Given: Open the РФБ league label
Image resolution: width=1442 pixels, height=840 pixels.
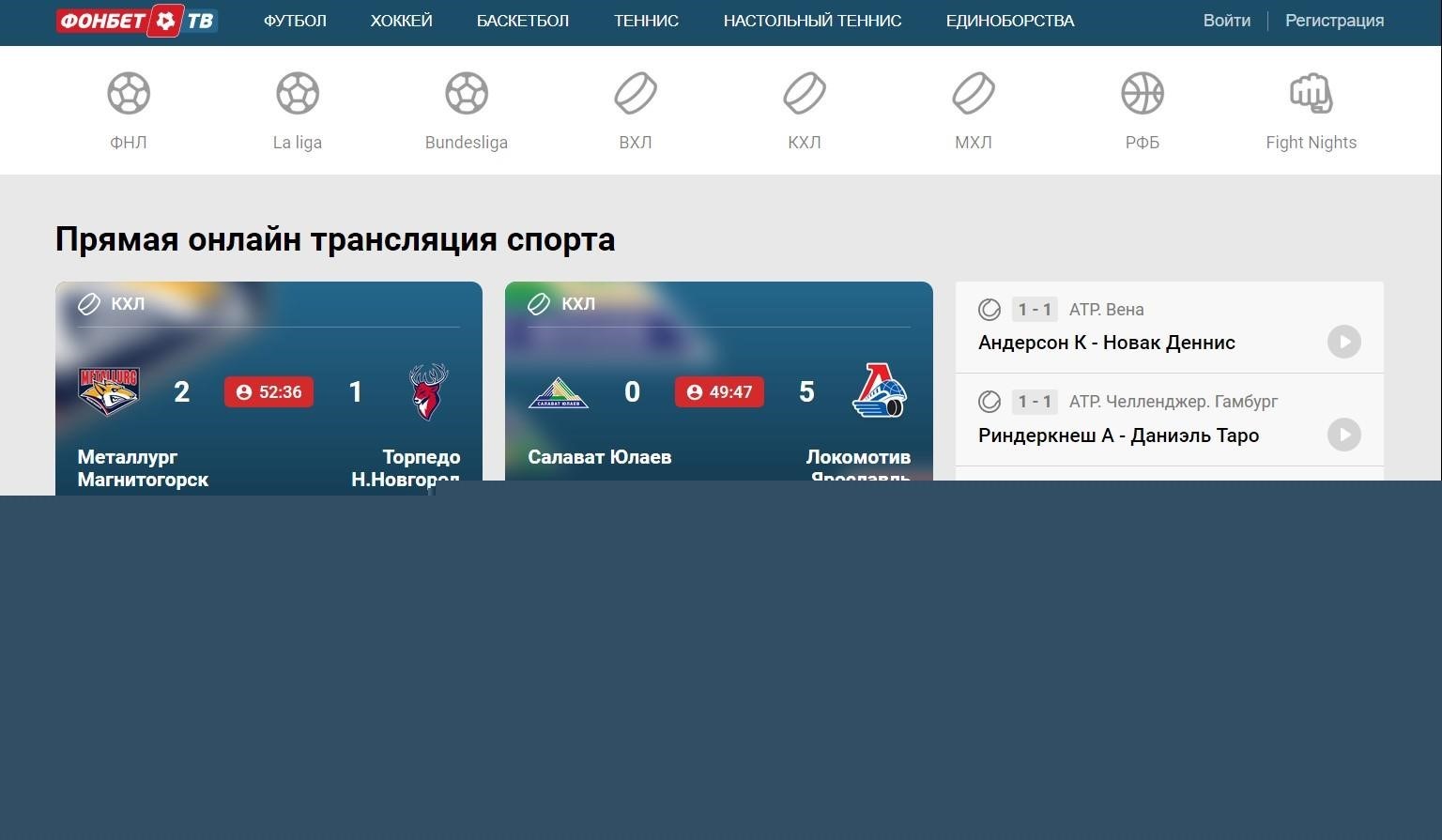Looking at the screenshot, I should pos(1143,143).
